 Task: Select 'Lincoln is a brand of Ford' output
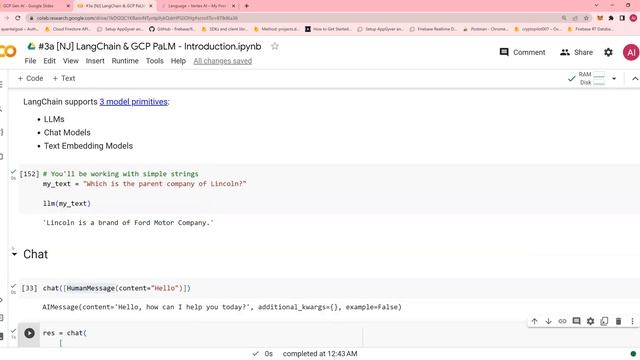click(128, 222)
